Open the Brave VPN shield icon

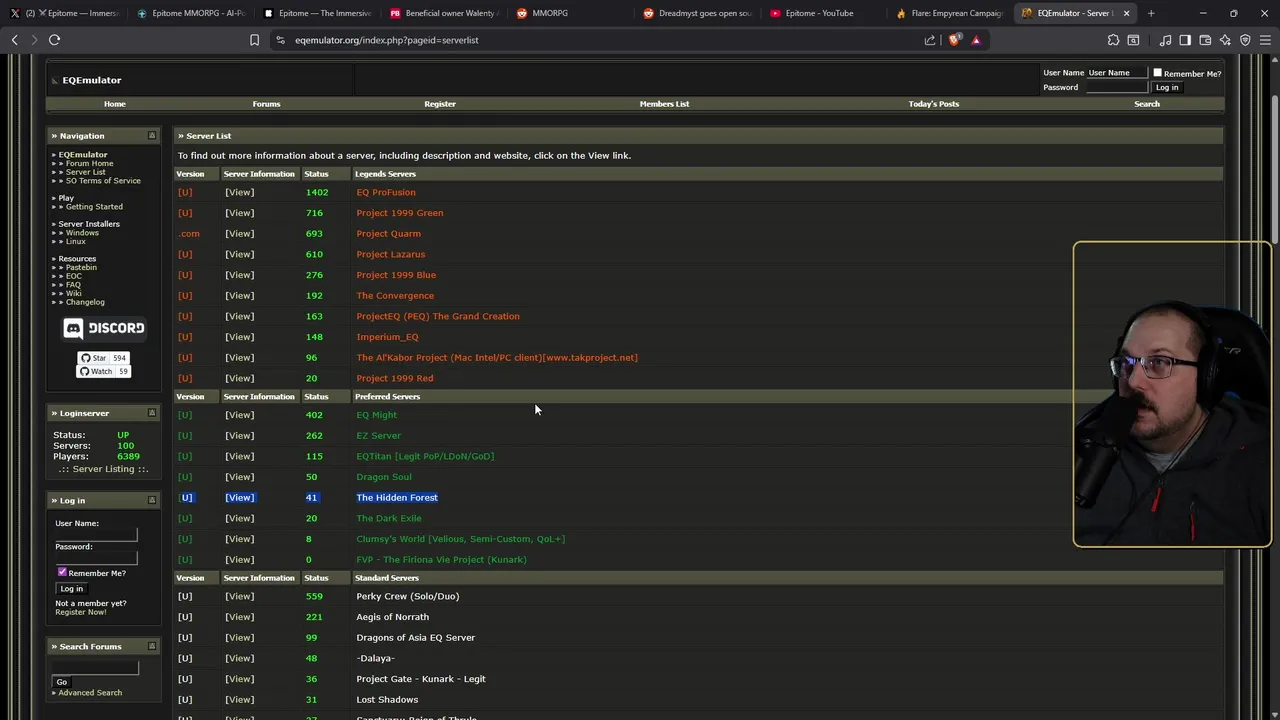(x=1245, y=40)
